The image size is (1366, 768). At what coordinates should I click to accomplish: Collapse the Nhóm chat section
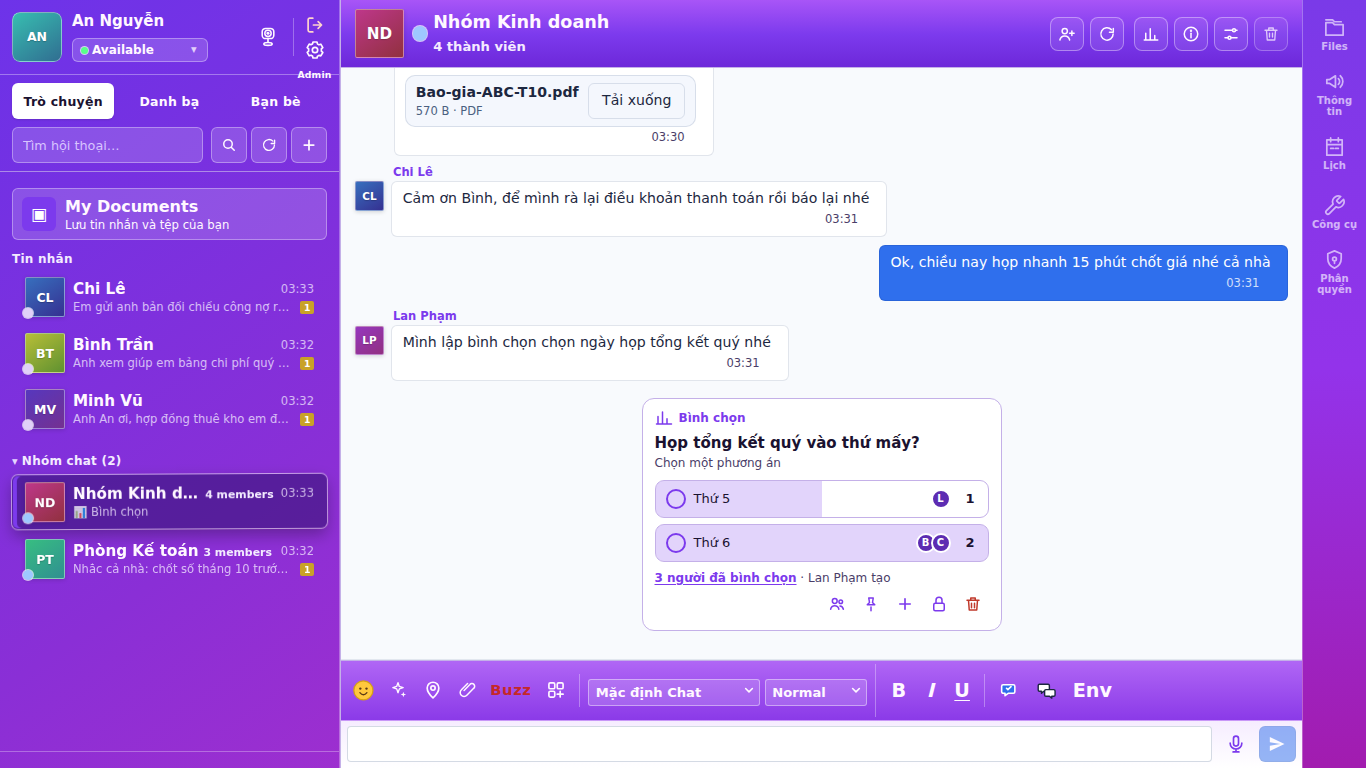(66, 460)
